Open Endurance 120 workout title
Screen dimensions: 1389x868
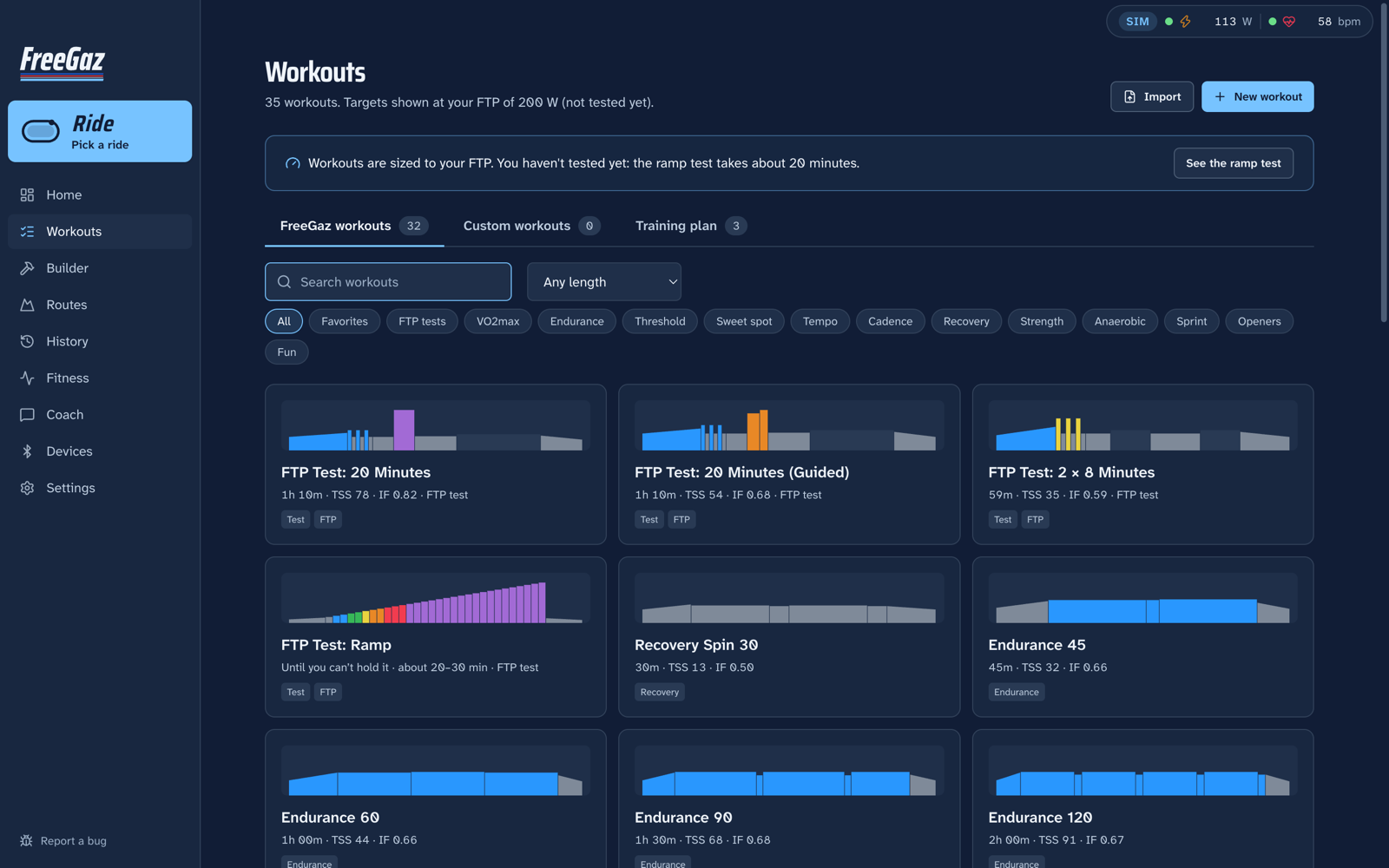click(1040, 818)
